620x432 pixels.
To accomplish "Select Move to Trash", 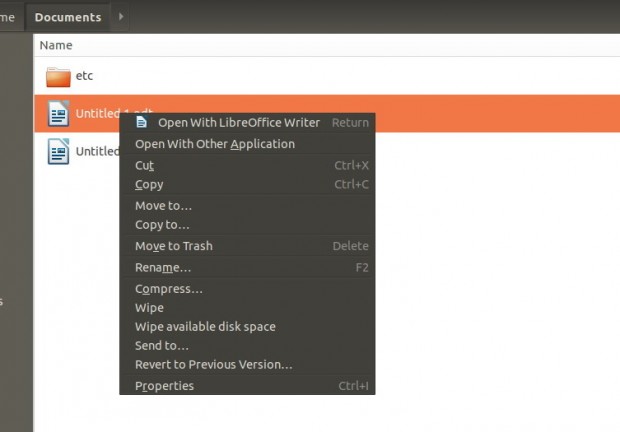I will 173,246.
